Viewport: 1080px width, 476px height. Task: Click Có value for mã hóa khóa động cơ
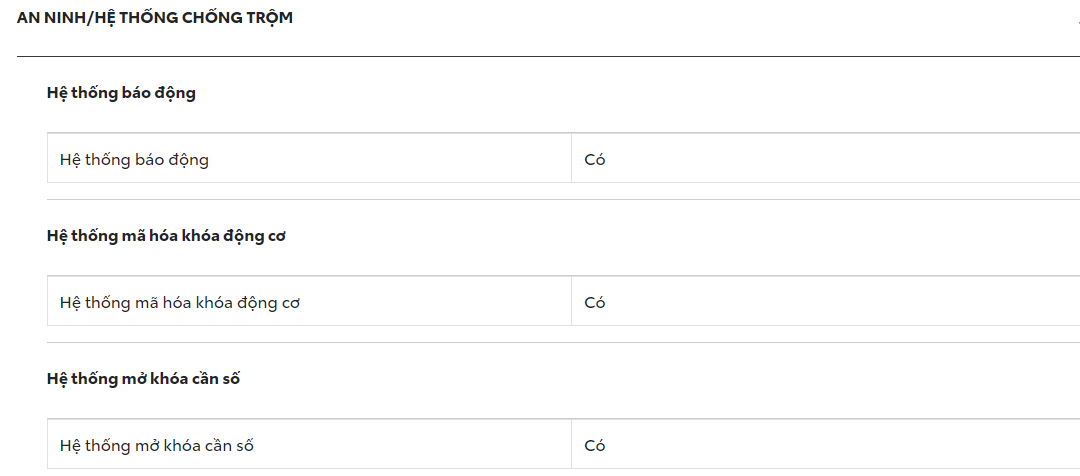pos(595,302)
